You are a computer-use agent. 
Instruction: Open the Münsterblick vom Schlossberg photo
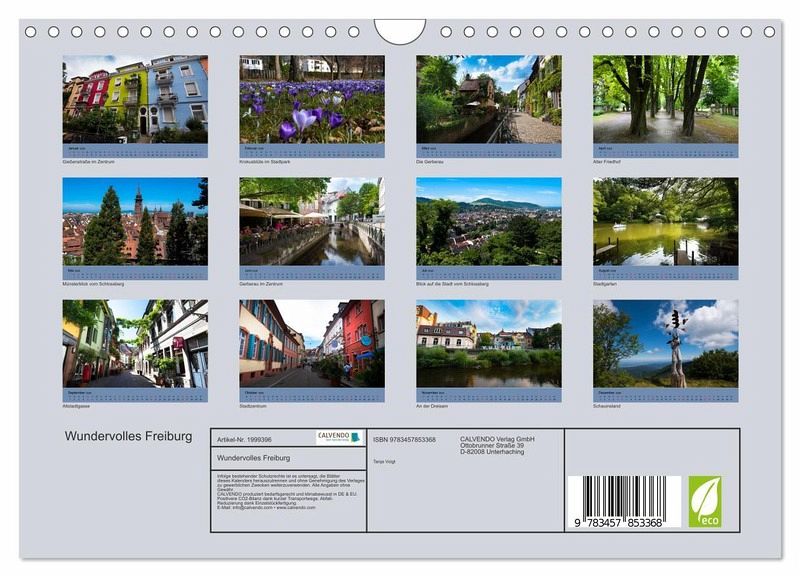click(135, 221)
